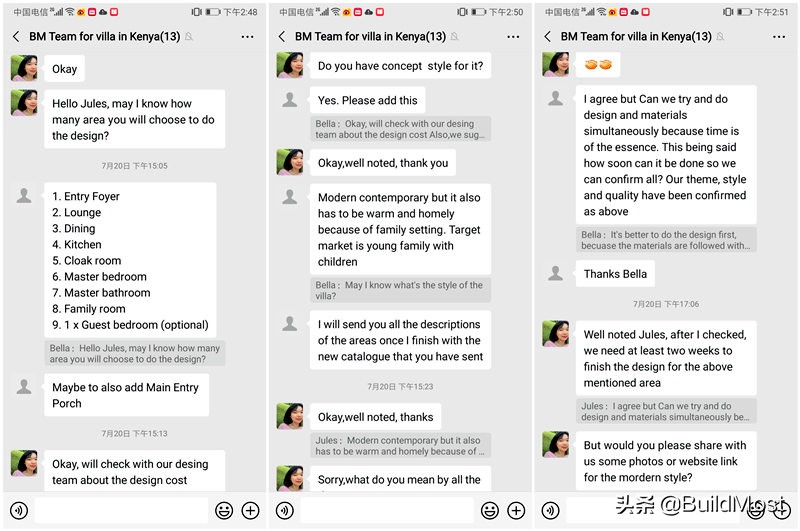800x531 pixels.
Task: Open the three-dots menu in the 2:51 chat
Action: click(x=779, y=37)
